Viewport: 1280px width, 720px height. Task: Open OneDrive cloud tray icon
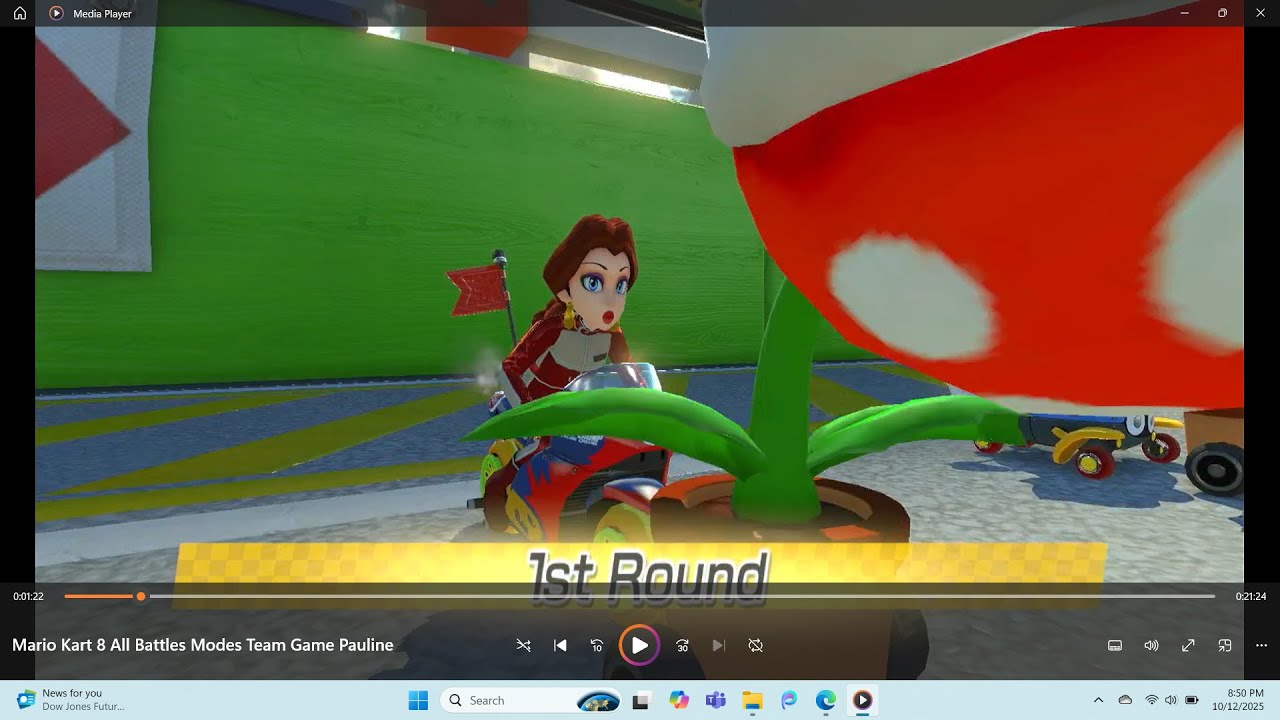(x=1125, y=700)
